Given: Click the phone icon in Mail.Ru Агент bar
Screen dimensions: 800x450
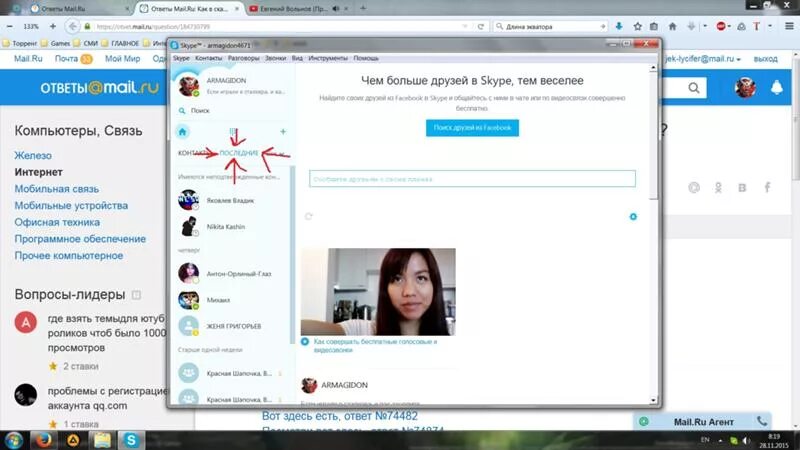Looking at the screenshot, I should pyautogui.click(x=762, y=421).
